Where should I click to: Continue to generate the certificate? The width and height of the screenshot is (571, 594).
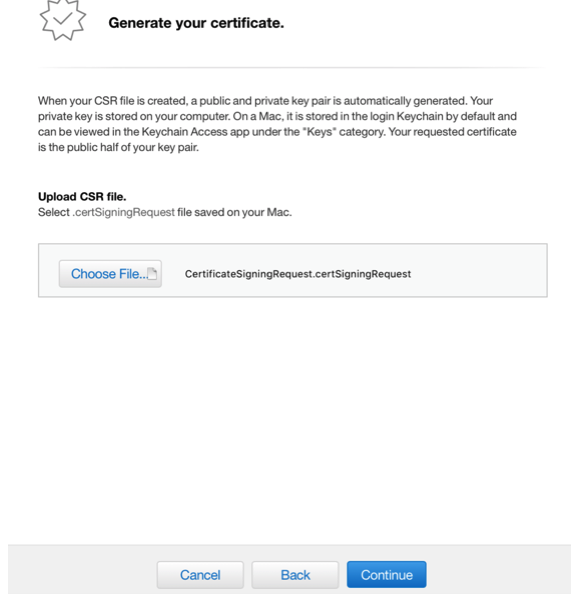coord(386,575)
